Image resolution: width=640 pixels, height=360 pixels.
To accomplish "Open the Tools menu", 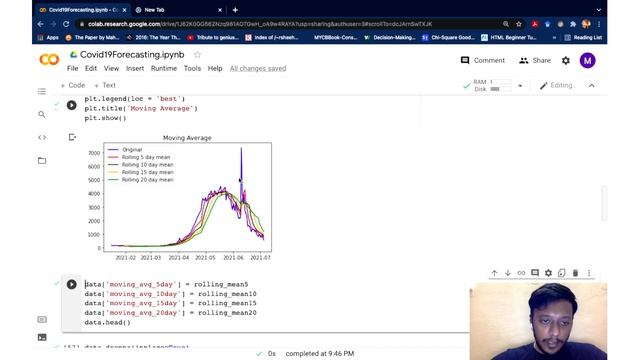I will tap(192, 68).
